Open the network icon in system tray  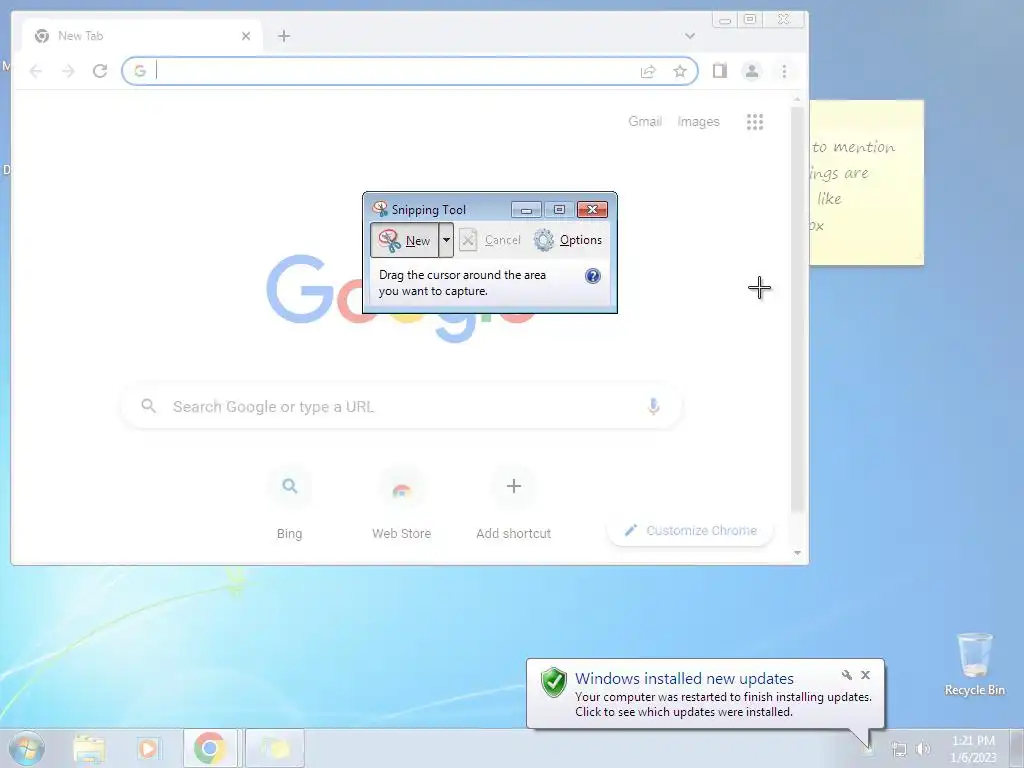(899, 749)
